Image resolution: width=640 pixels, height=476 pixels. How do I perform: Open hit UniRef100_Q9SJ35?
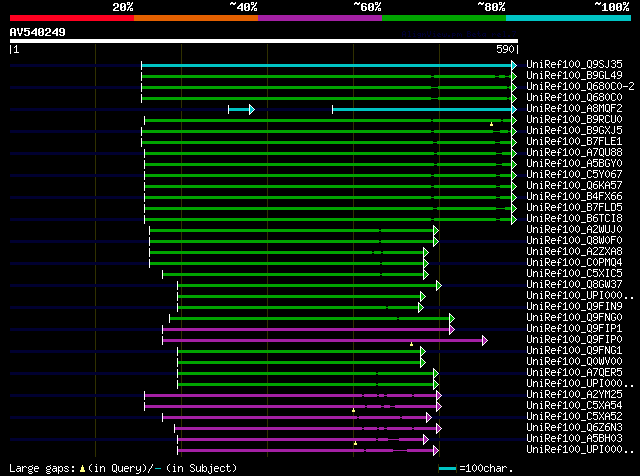tap(574, 64)
